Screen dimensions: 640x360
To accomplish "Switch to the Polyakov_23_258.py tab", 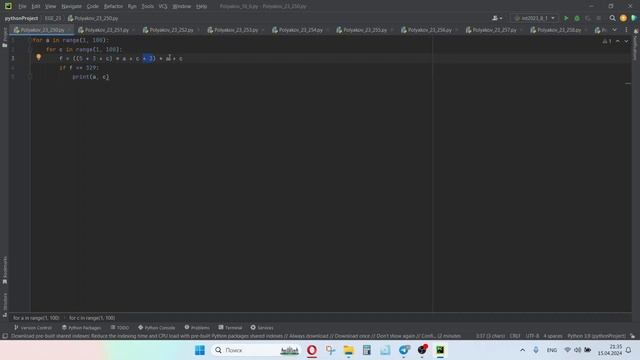I will click(558, 30).
